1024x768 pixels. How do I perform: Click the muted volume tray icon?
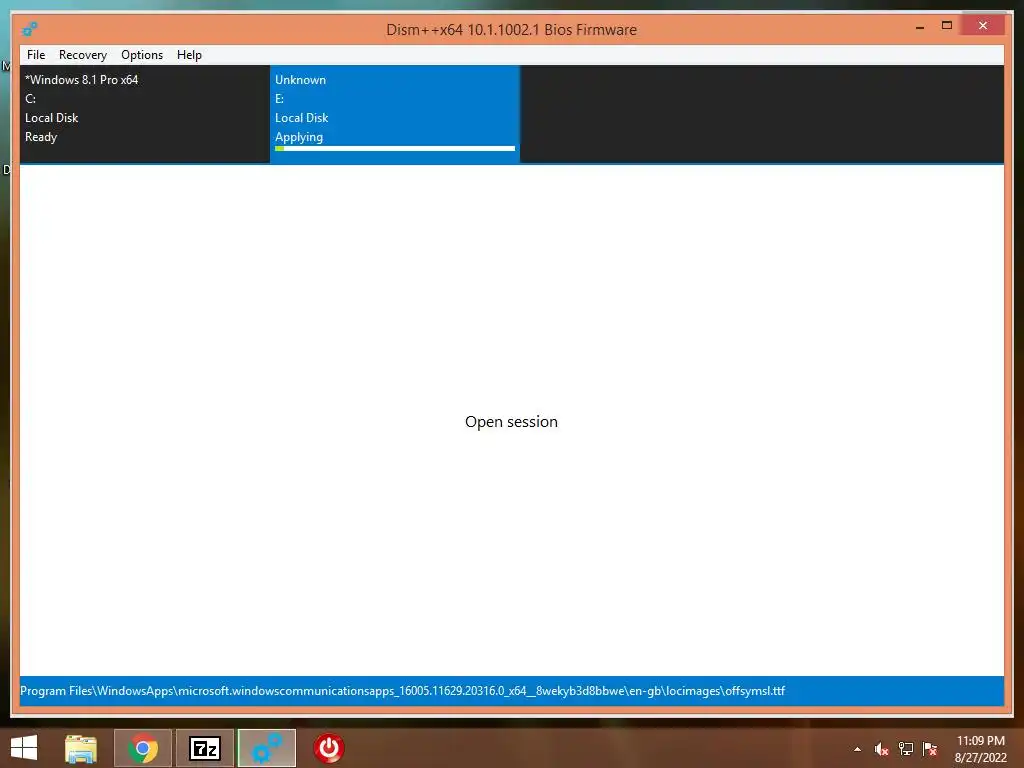click(x=882, y=749)
